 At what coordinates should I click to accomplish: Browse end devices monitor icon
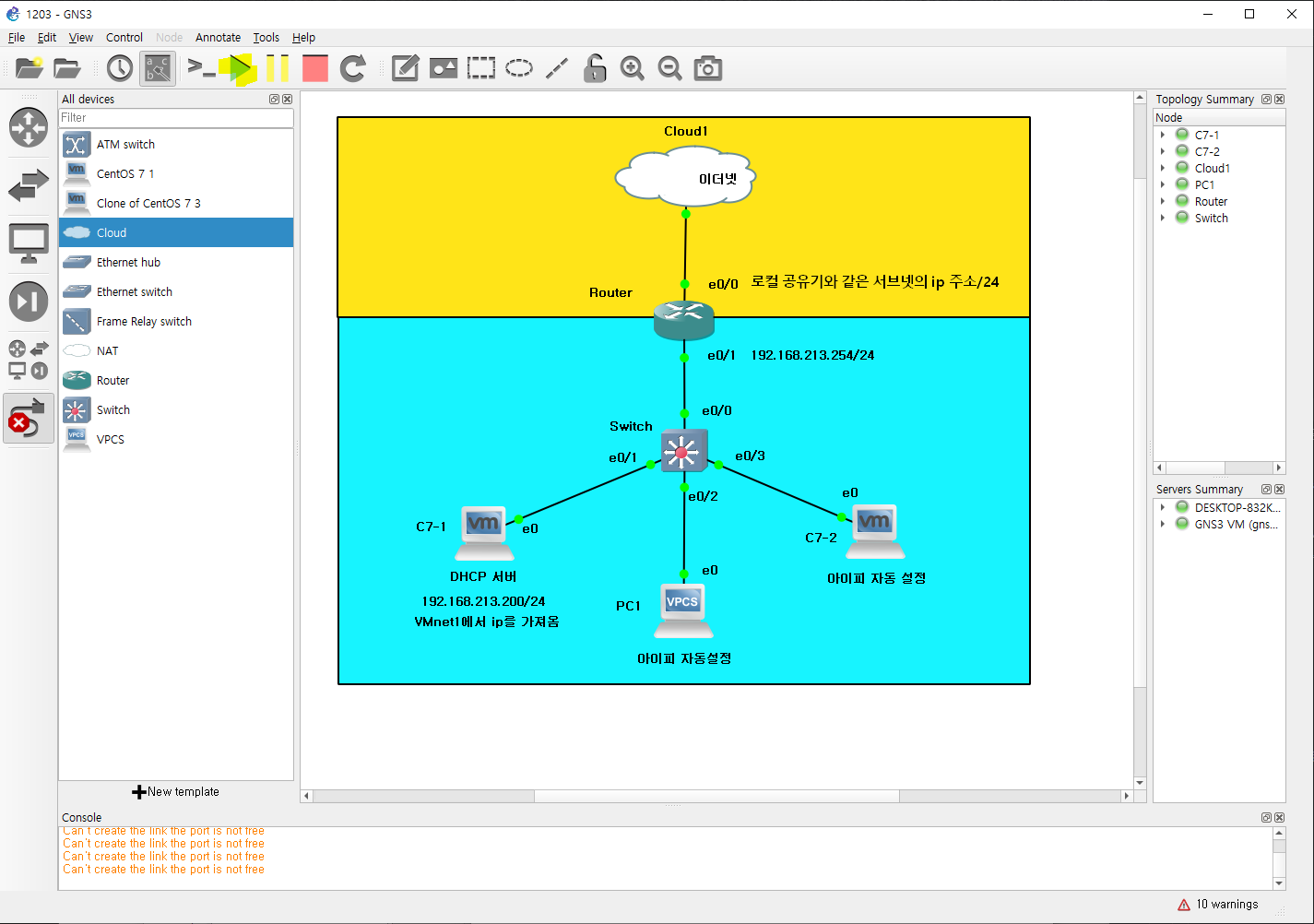coord(29,243)
